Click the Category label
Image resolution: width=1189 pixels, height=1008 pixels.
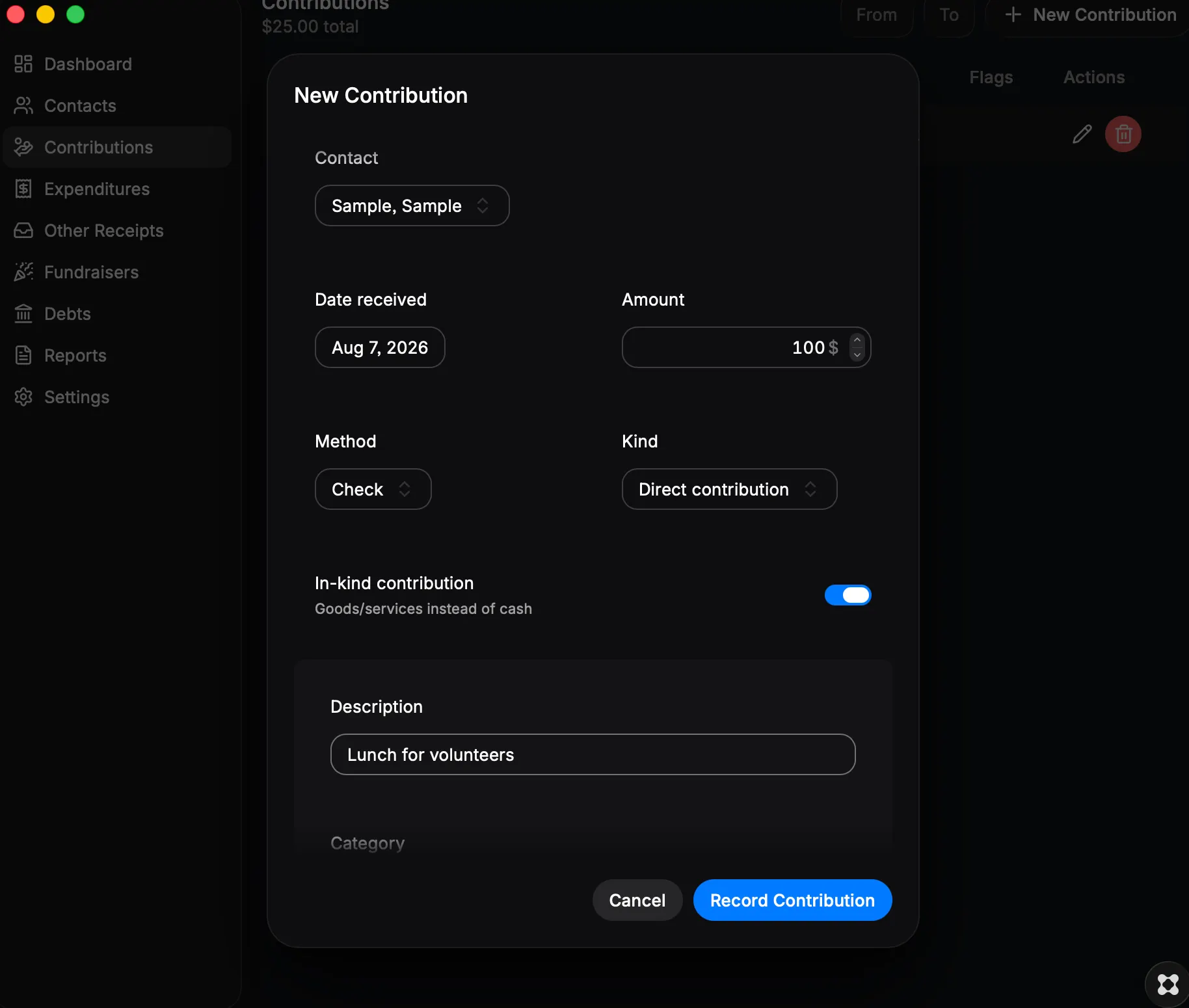click(367, 843)
